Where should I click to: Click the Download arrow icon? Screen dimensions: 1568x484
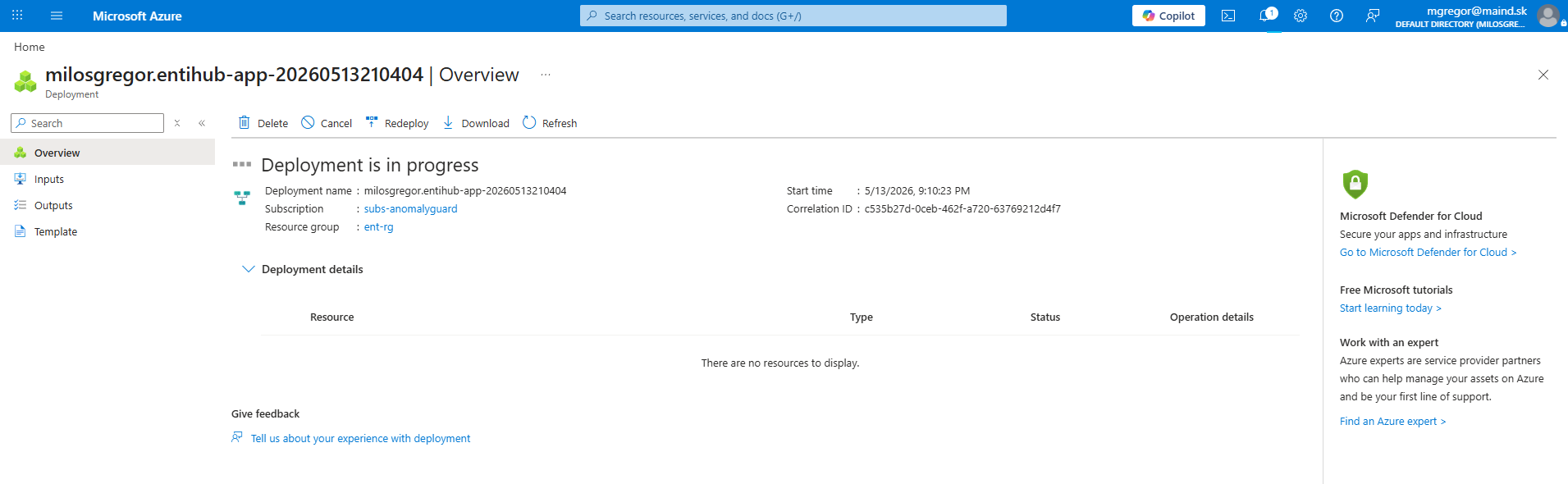click(x=448, y=122)
